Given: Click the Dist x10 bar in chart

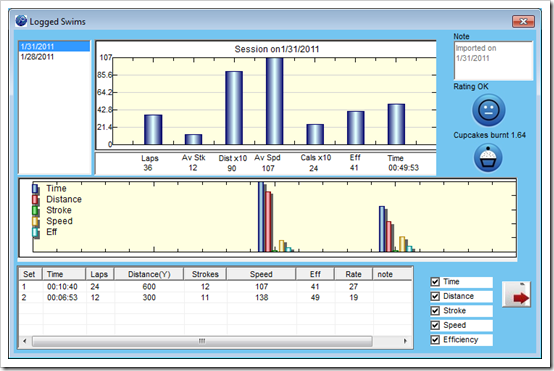Looking at the screenshot, I should [234, 108].
